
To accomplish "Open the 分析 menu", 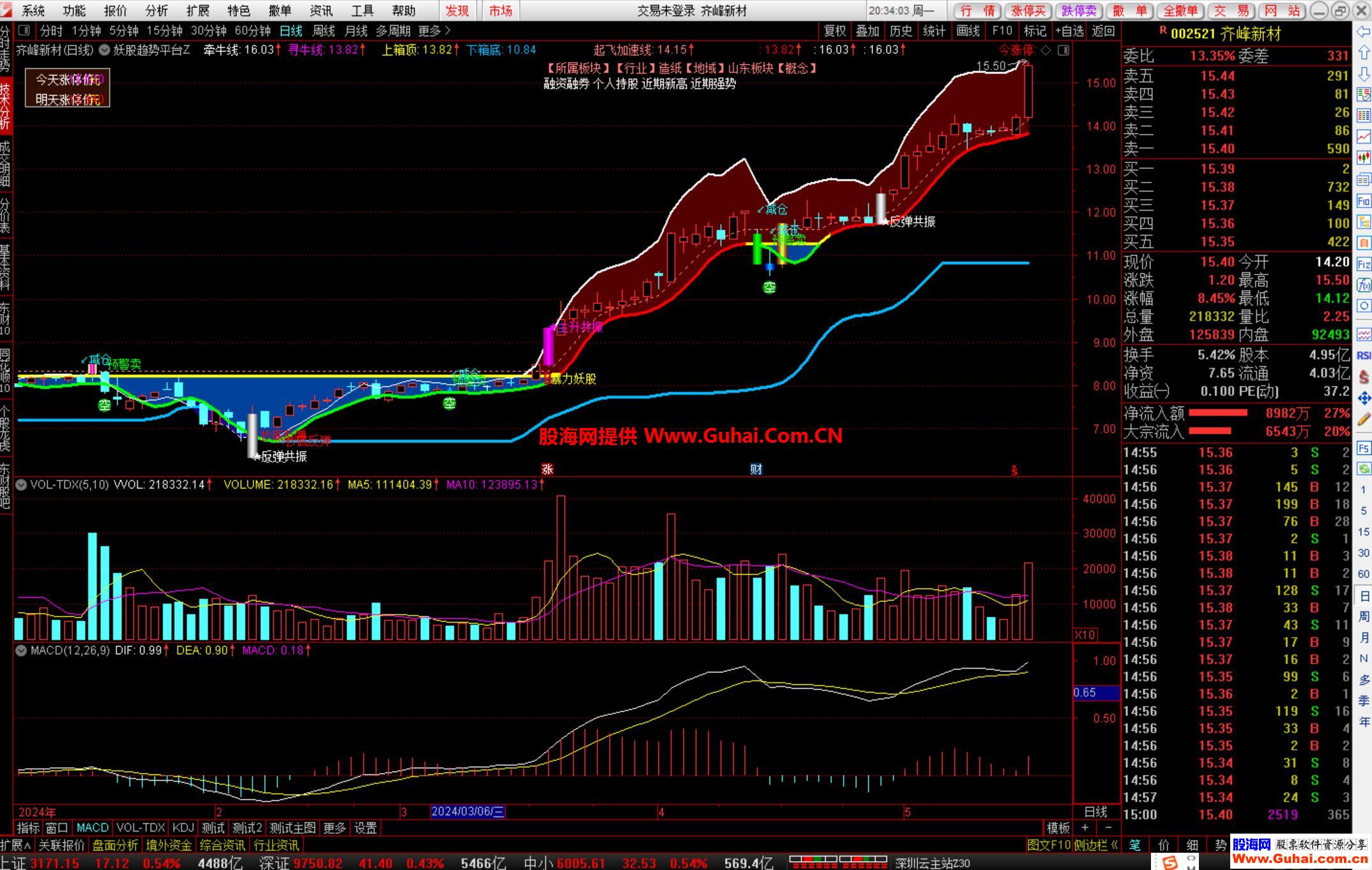I will click(156, 10).
